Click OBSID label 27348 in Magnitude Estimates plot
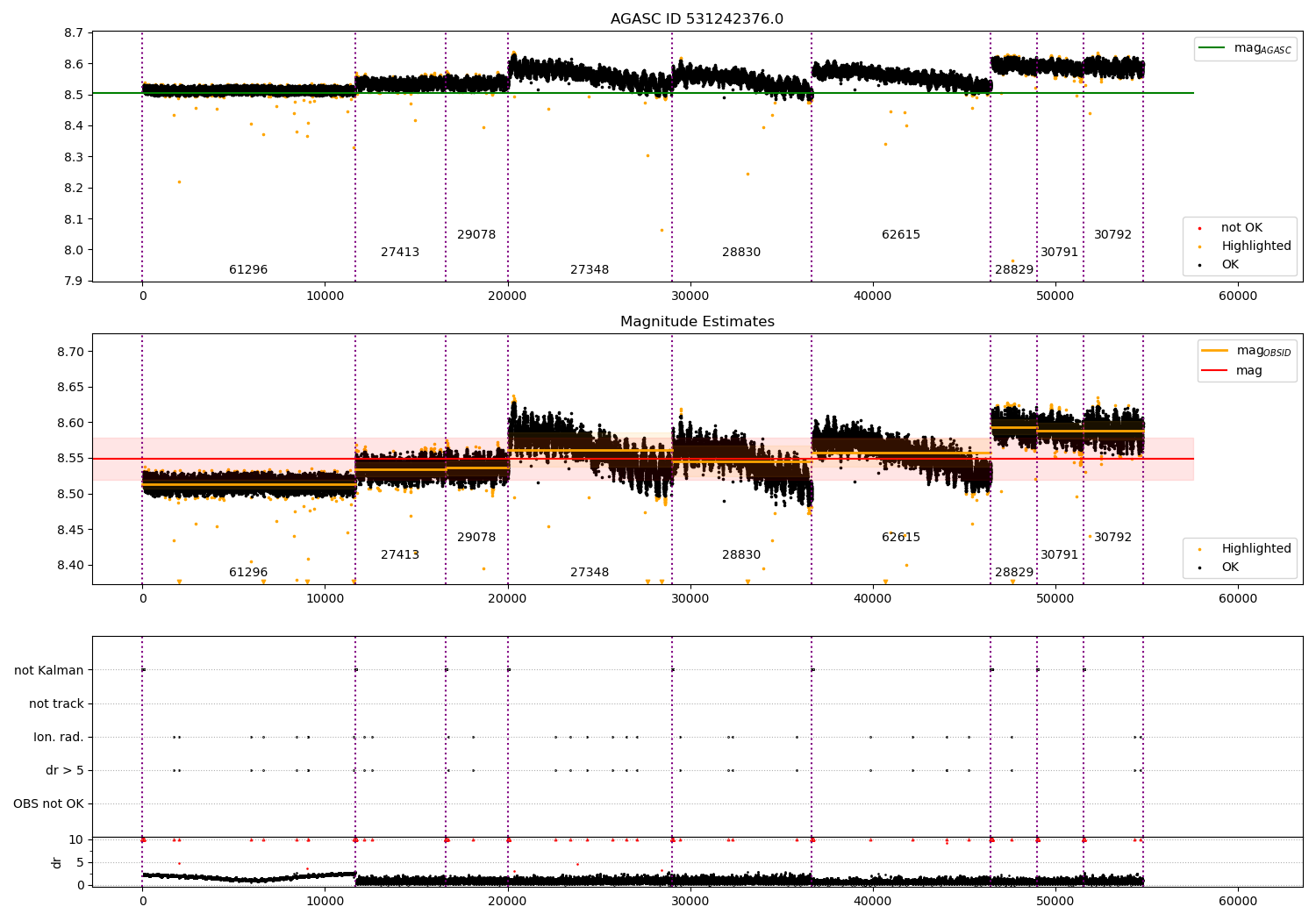This screenshot has width=1316, height=921. [x=590, y=573]
